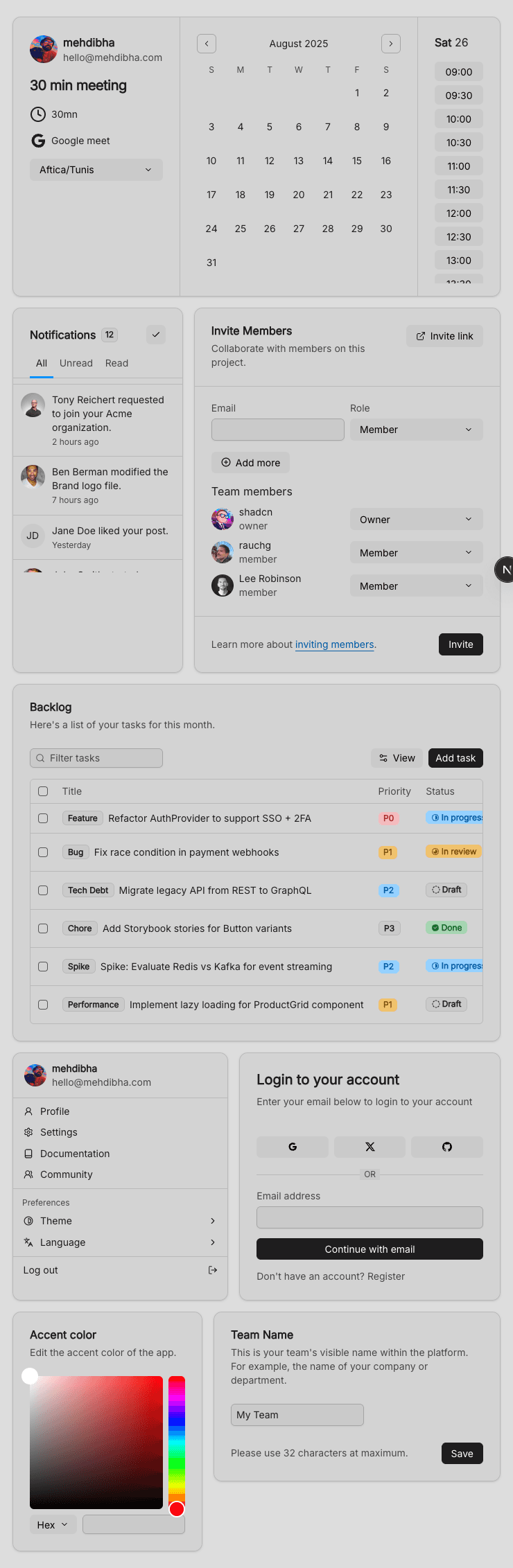Image resolution: width=513 pixels, height=1568 pixels.
Task: Focus the Filter tasks search field
Action: tap(96, 758)
